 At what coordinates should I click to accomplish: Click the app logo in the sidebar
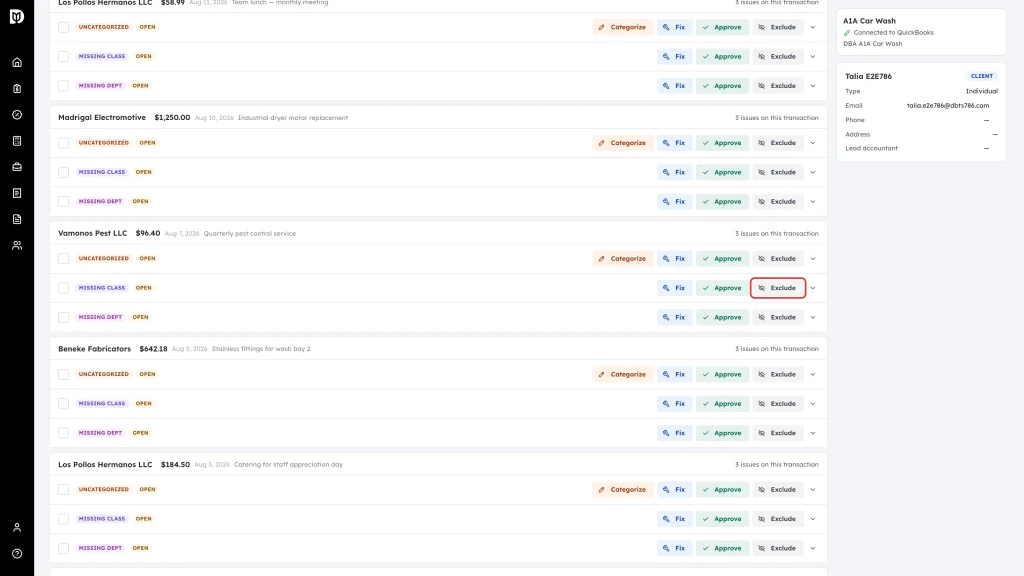[x=17, y=16]
